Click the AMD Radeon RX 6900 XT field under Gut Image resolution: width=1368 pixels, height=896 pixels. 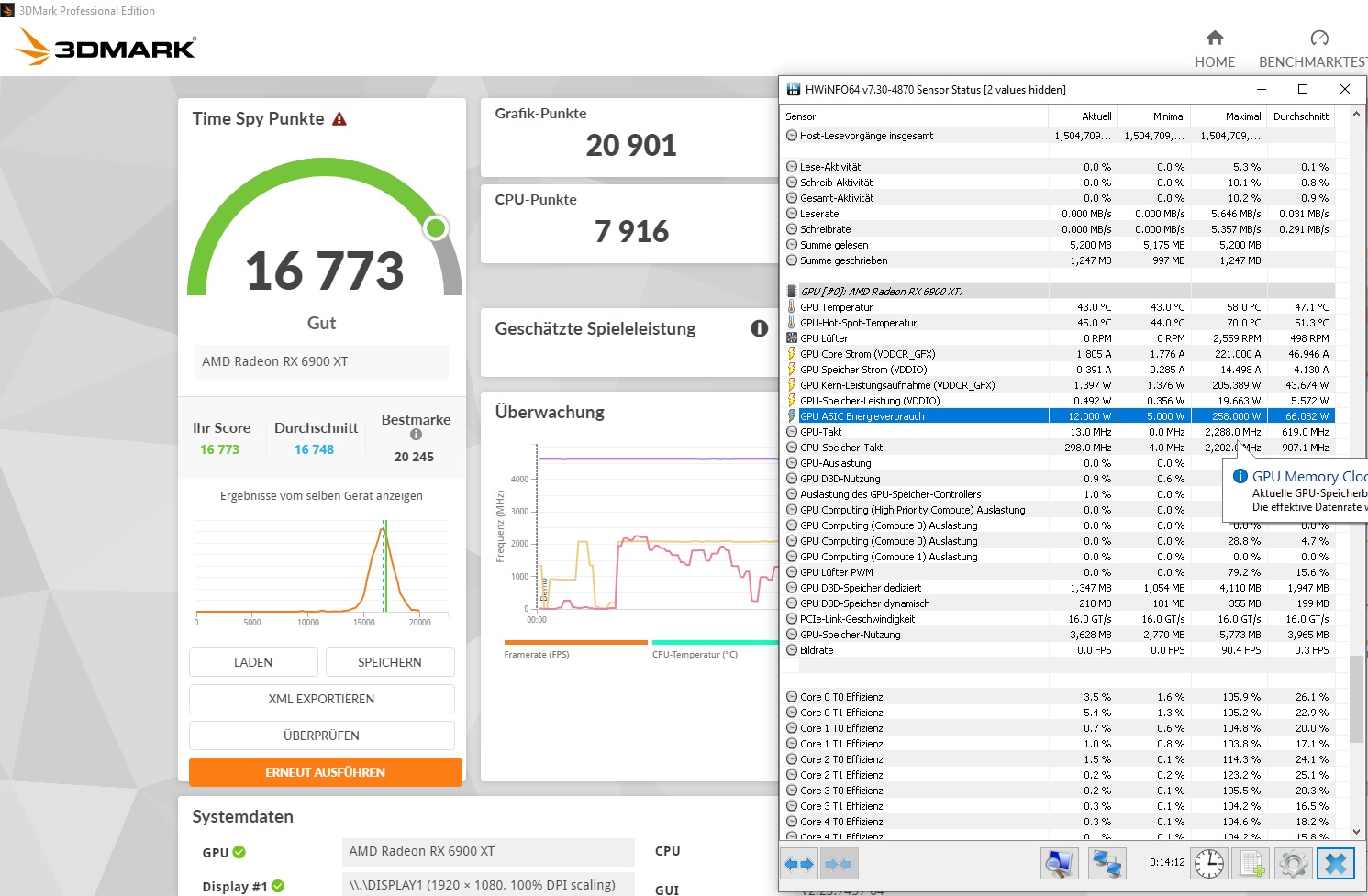click(x=322, y=361)
